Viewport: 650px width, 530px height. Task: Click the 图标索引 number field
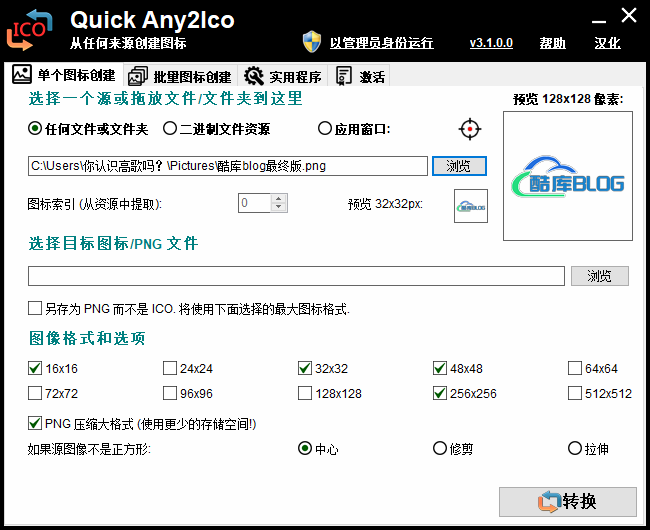tap(255, 203)
